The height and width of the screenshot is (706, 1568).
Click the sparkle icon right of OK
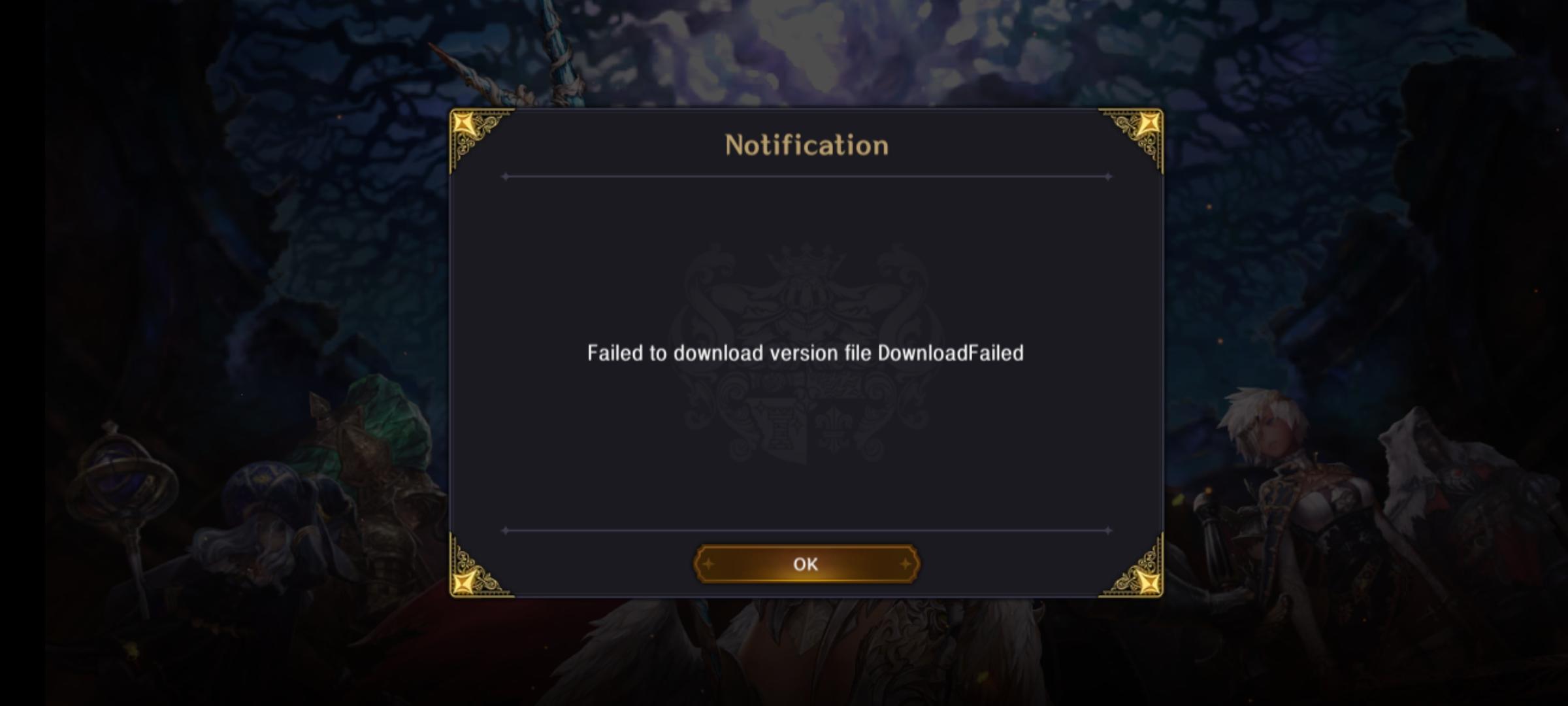(x=905, y=563)
